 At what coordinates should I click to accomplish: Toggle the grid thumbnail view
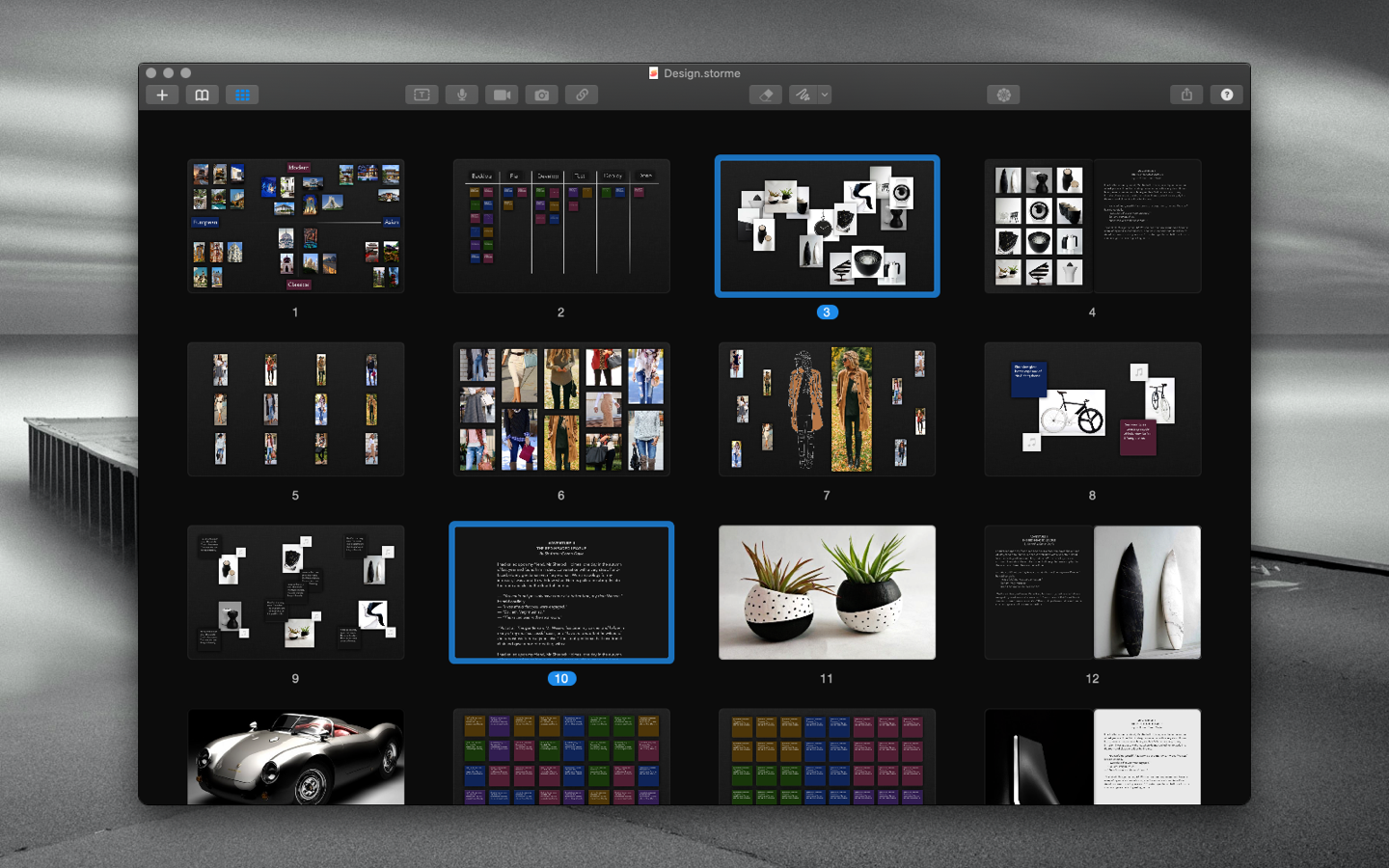241,95
